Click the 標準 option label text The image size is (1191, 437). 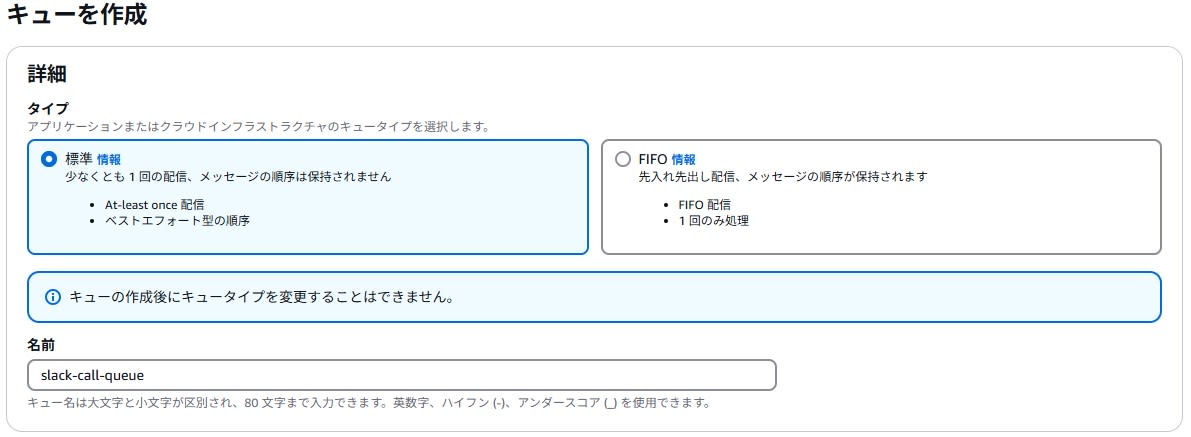[79, 160]
